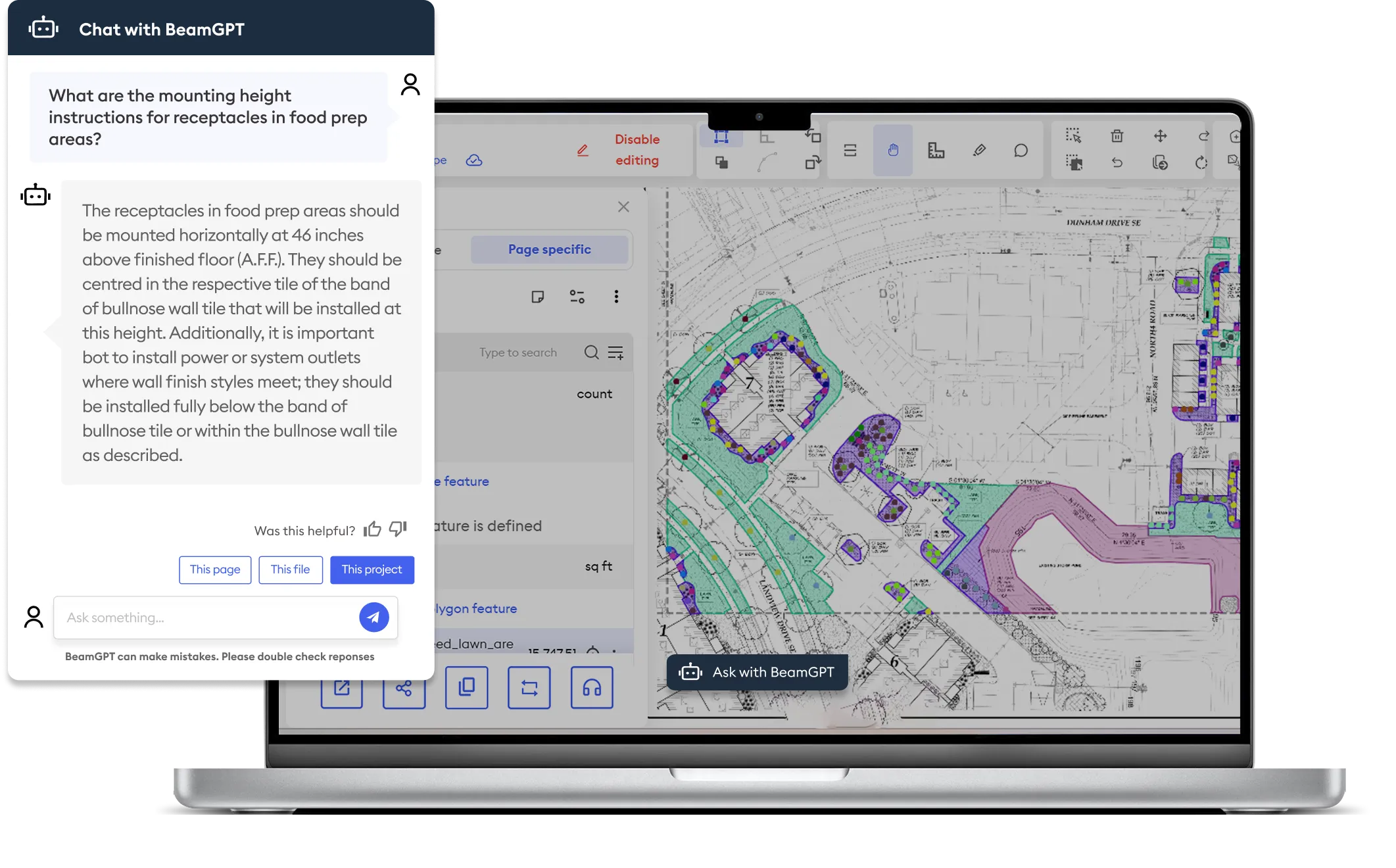Choose the dashed-marquee select cursor tool
Screen dimensions: 1396x868
click(1073, 136)
